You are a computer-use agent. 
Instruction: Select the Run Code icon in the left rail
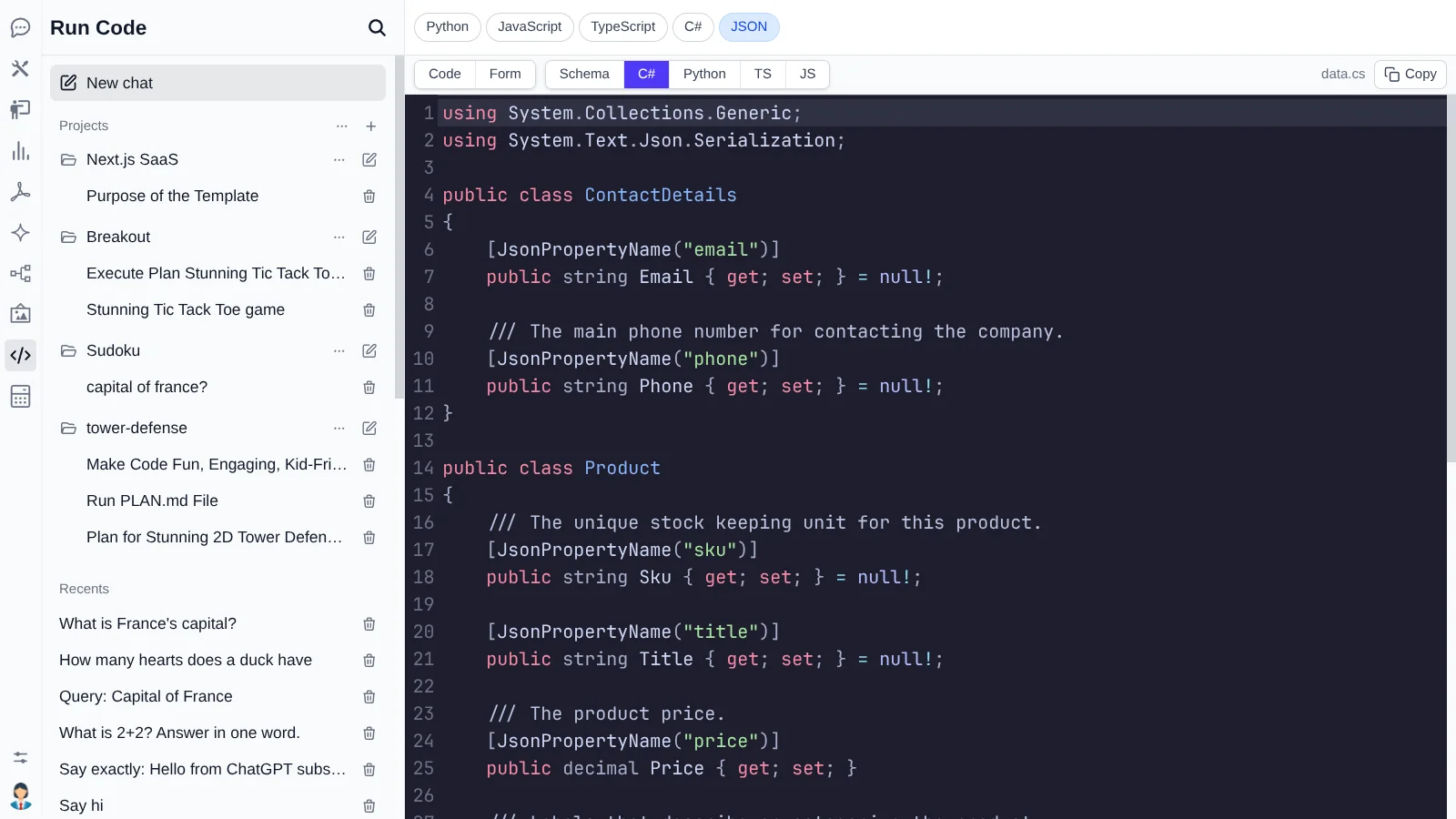click(x=20, y=355)
